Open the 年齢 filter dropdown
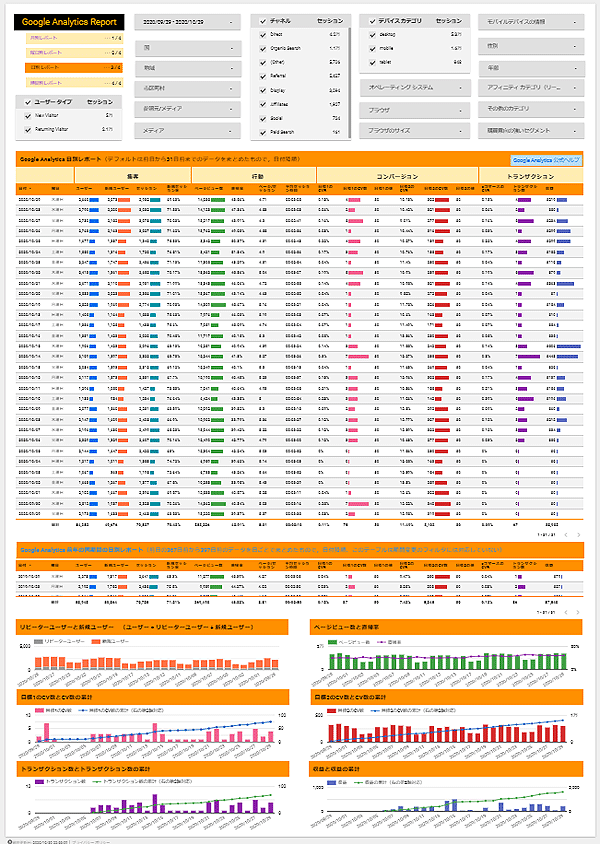The height and width of the screenshot is (844, 600). tap(531, 68)
